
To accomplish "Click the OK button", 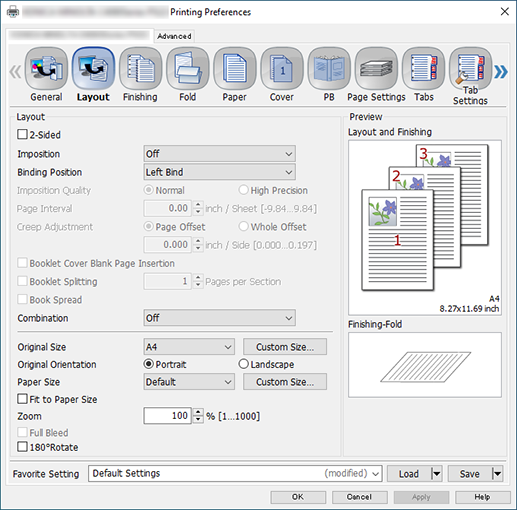I will click(x=298, y=497).
